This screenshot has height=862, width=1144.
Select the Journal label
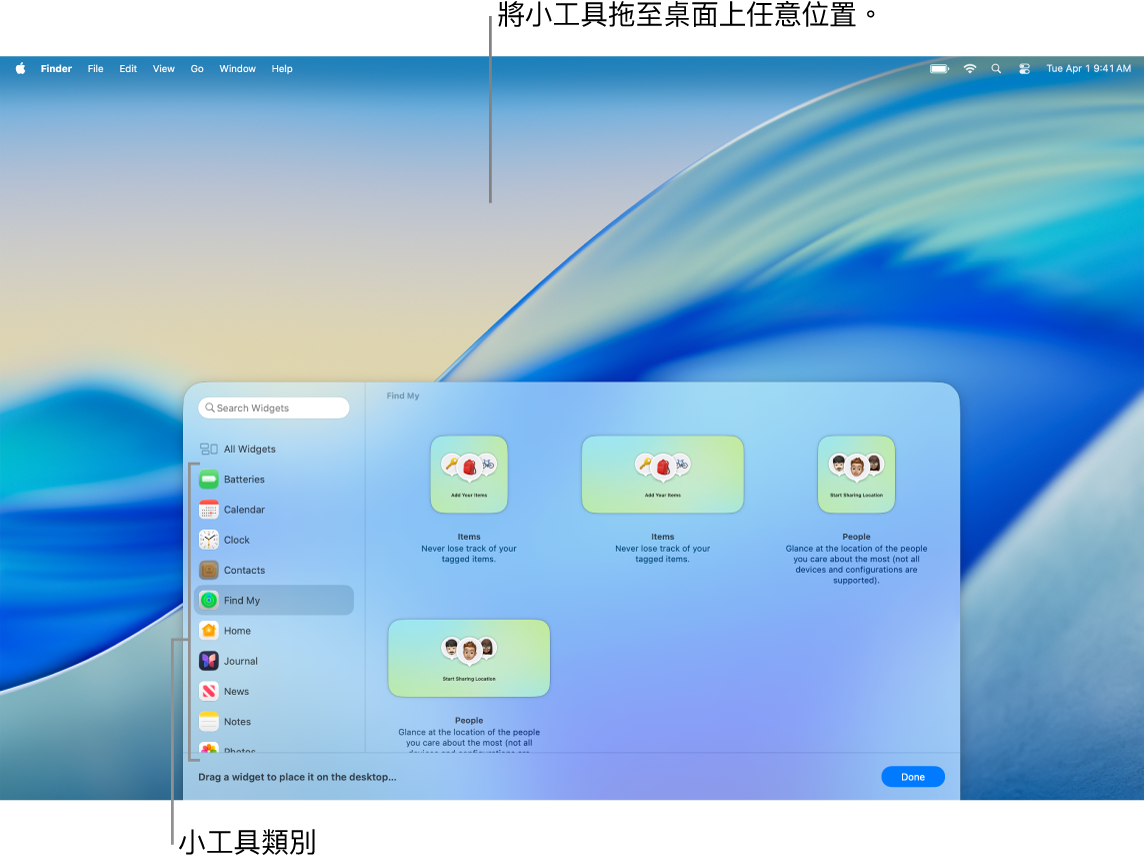(x=241, y=661)
